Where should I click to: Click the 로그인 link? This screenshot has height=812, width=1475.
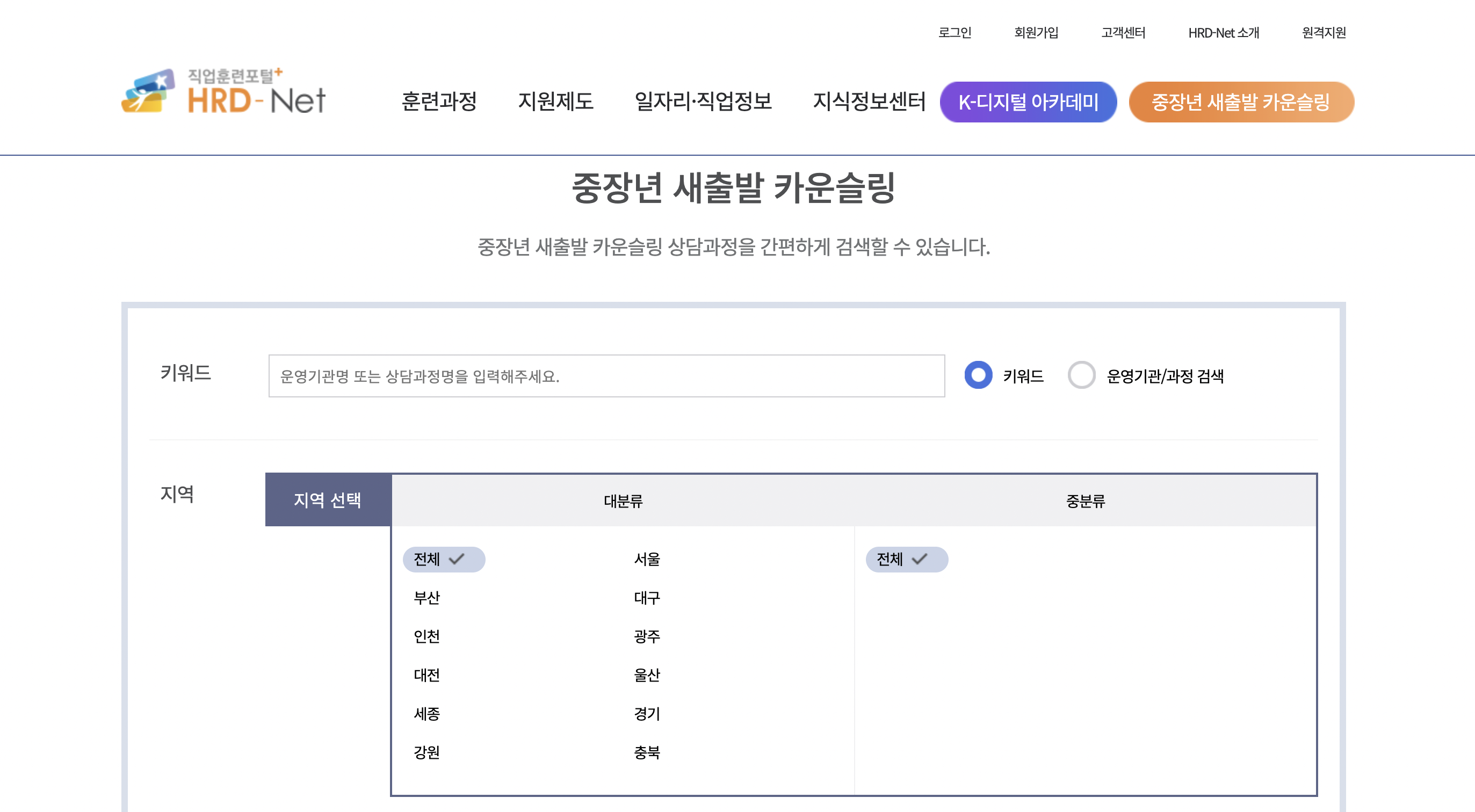pyautogui.click(x=954, y=33)
